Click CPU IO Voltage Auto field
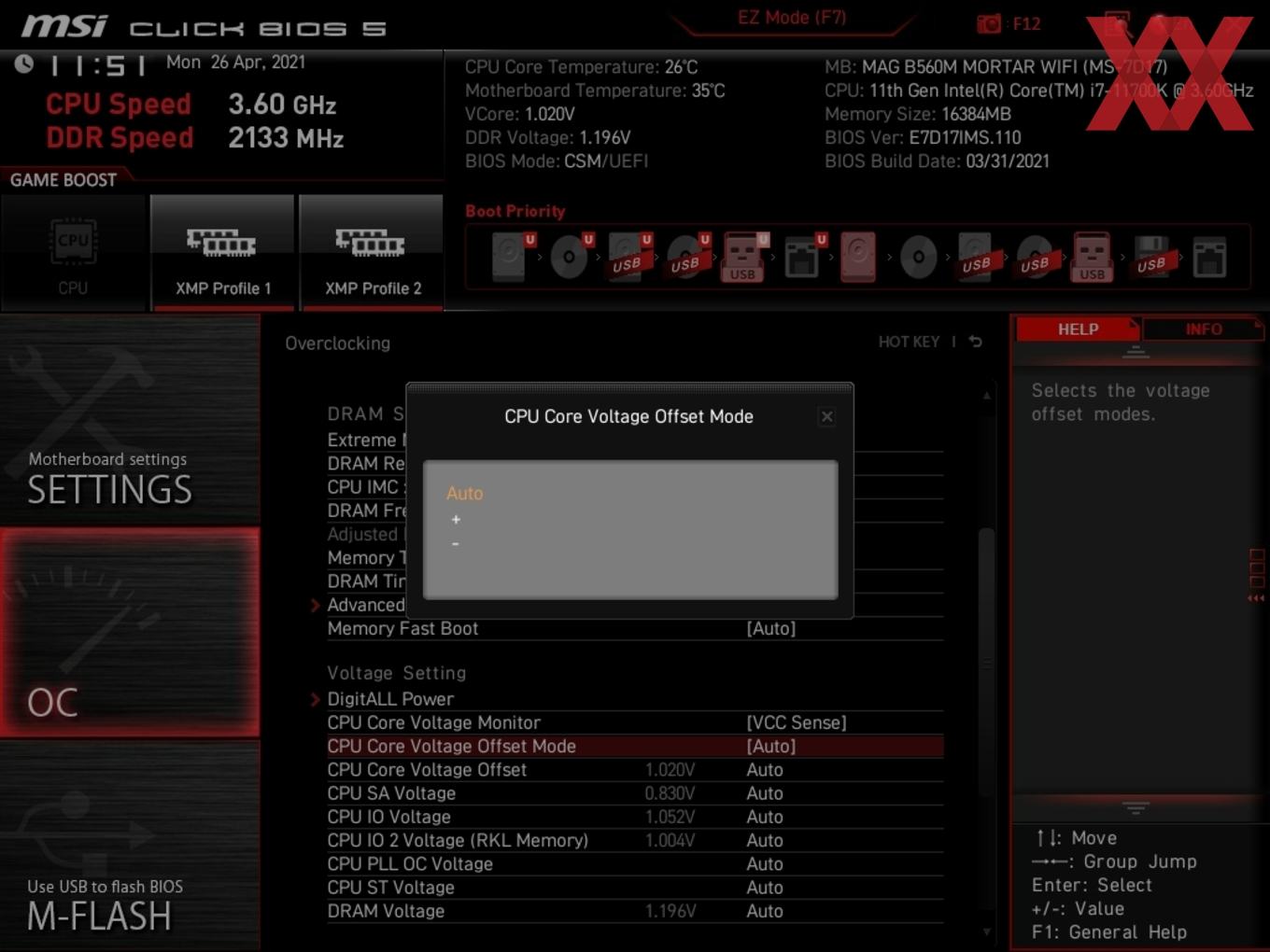The width and height of the screenshot is (1270, 952). point(765,817)
